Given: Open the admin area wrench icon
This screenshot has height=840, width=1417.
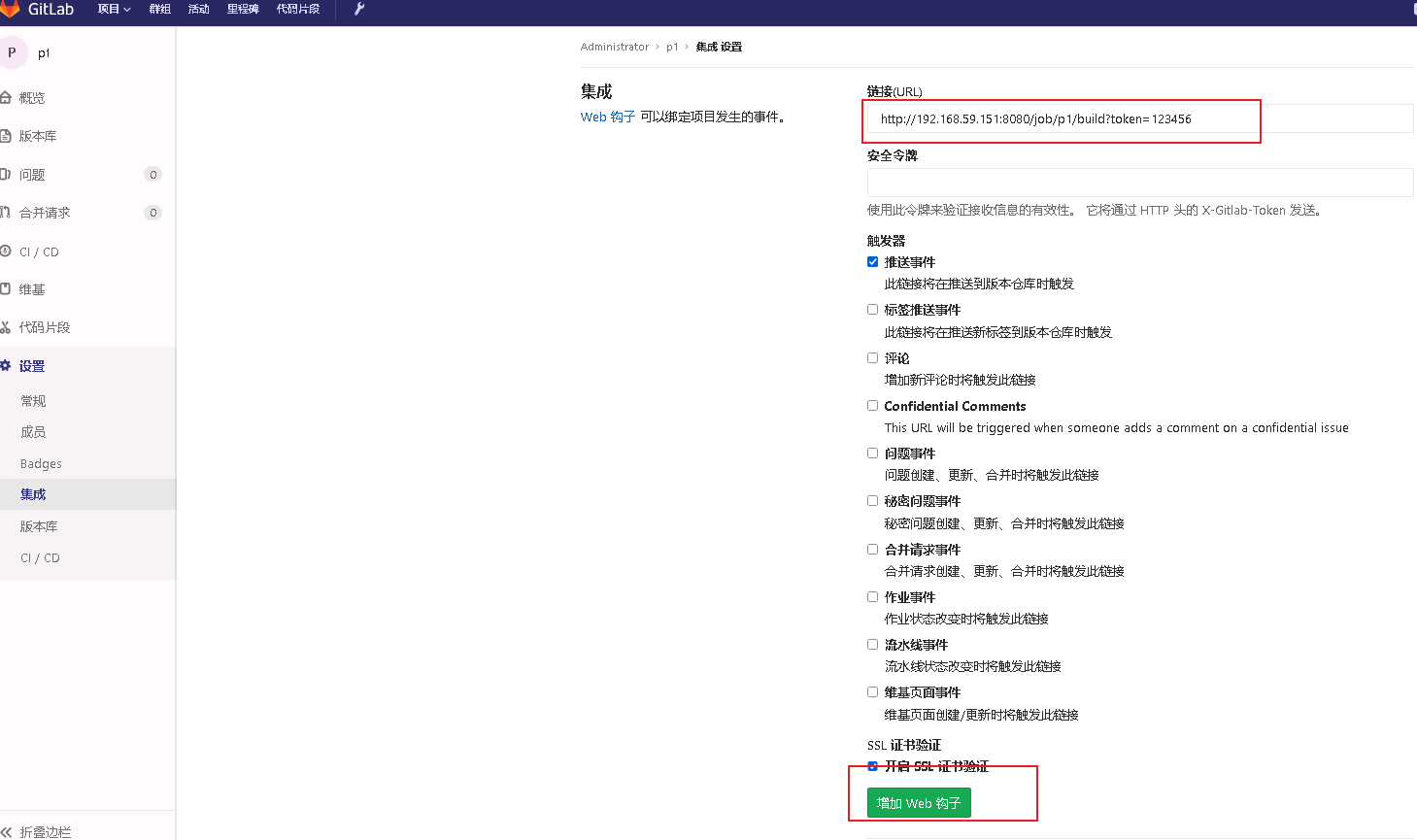Looking at the screenshot, I should (357, 10).
